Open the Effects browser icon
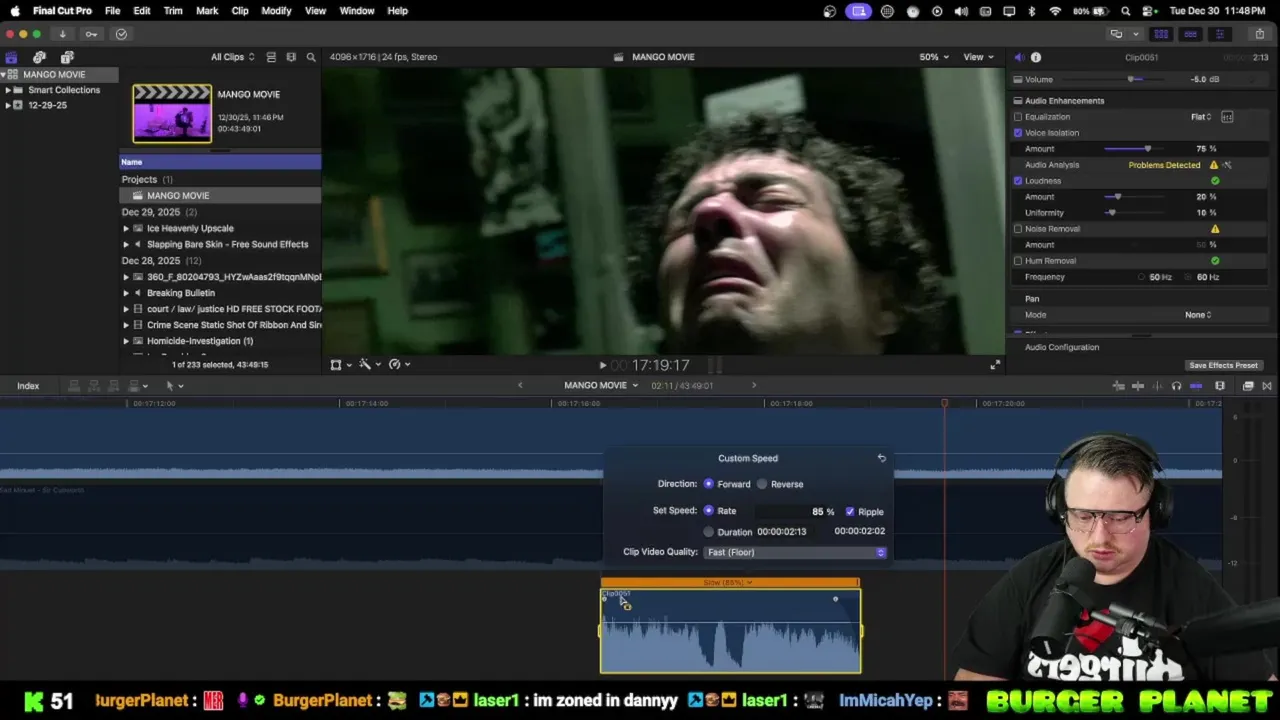The image size is (1280, 720). coord(1248,386)
